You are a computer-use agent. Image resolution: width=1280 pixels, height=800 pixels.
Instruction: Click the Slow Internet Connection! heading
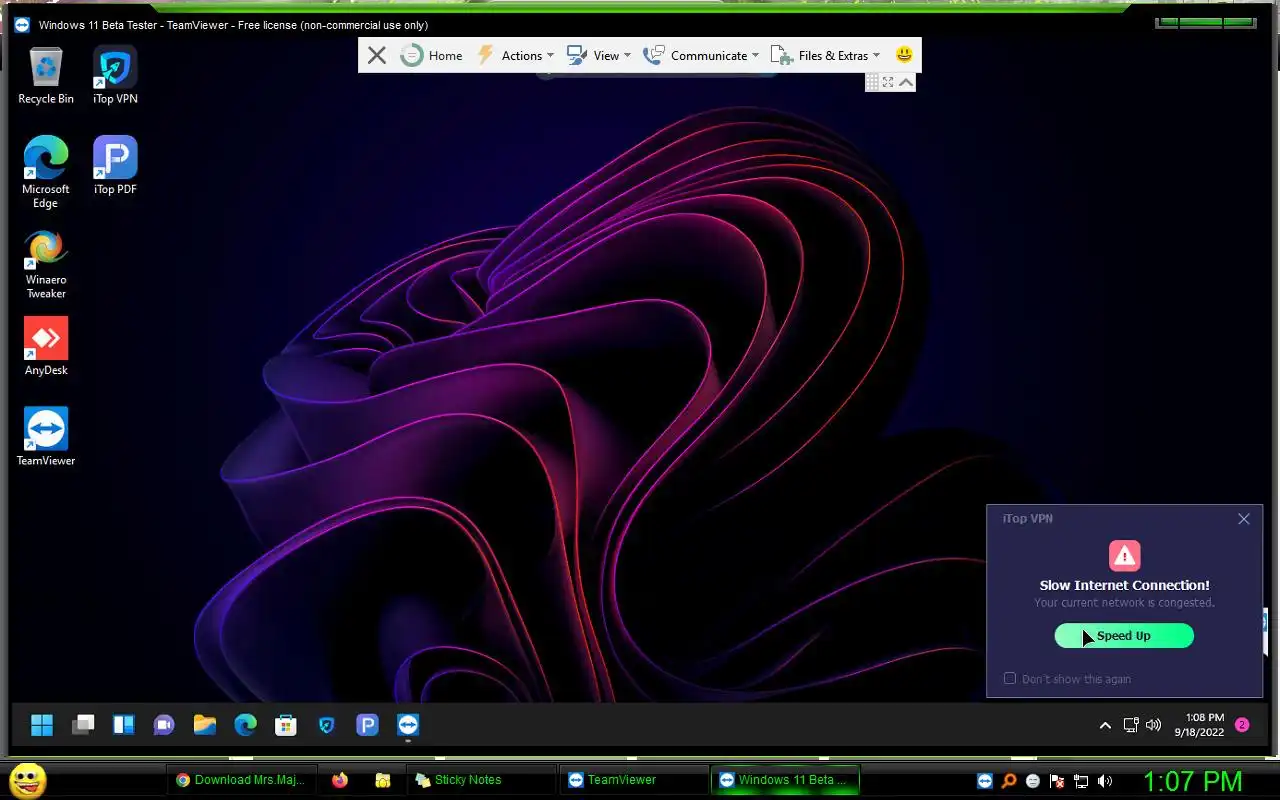pos(1124,585)
